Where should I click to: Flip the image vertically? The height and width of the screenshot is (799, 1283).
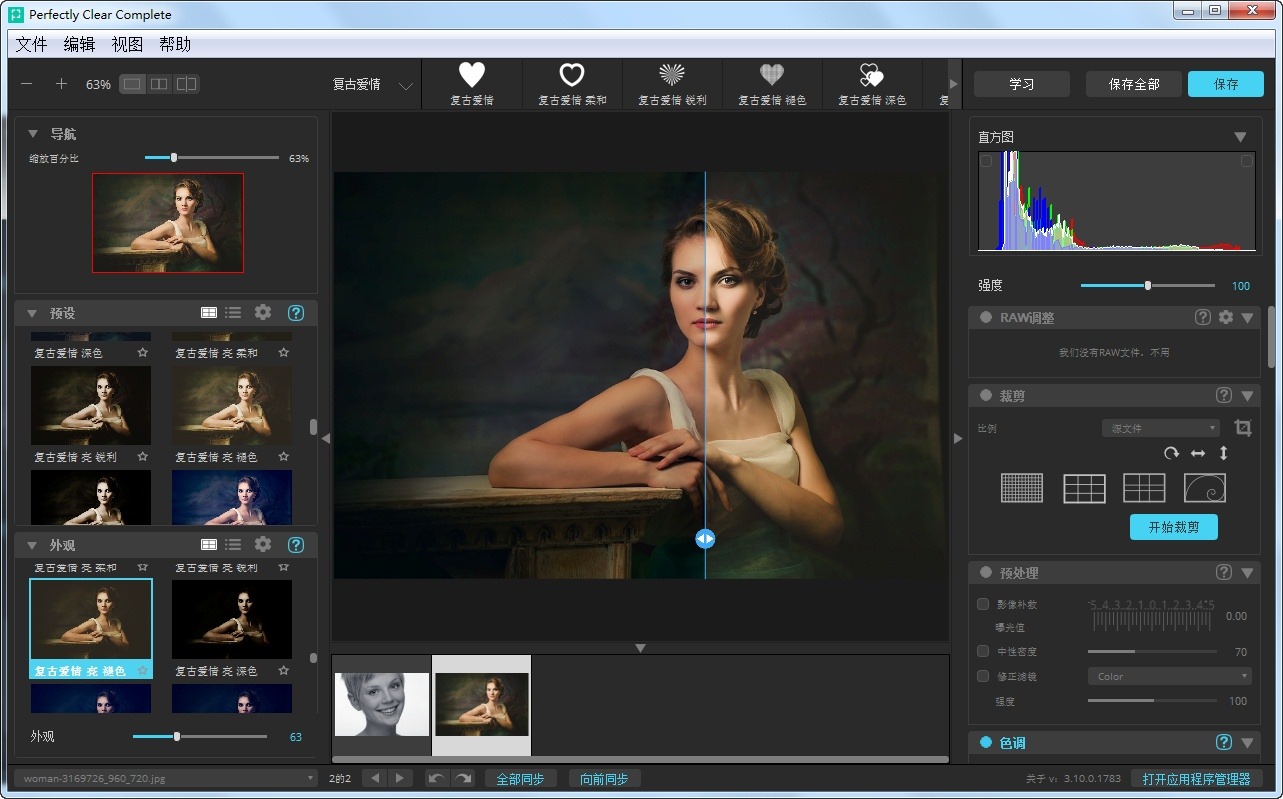(x=1223, y=453)
